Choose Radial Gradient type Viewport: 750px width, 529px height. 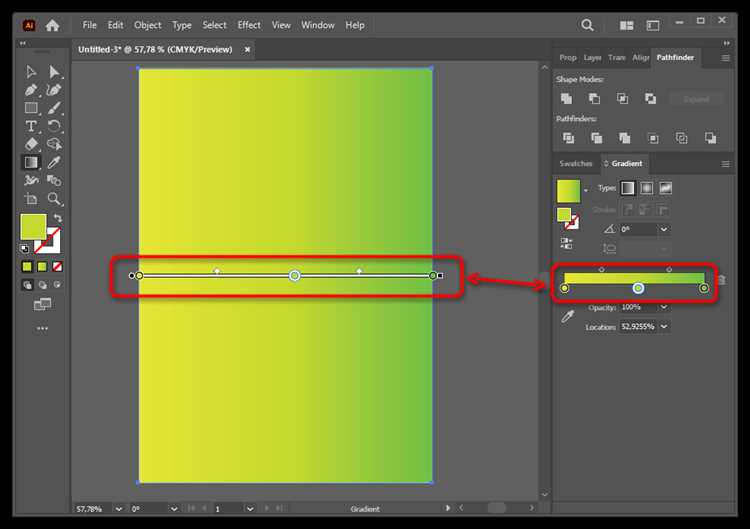click(x=646, y=188)
